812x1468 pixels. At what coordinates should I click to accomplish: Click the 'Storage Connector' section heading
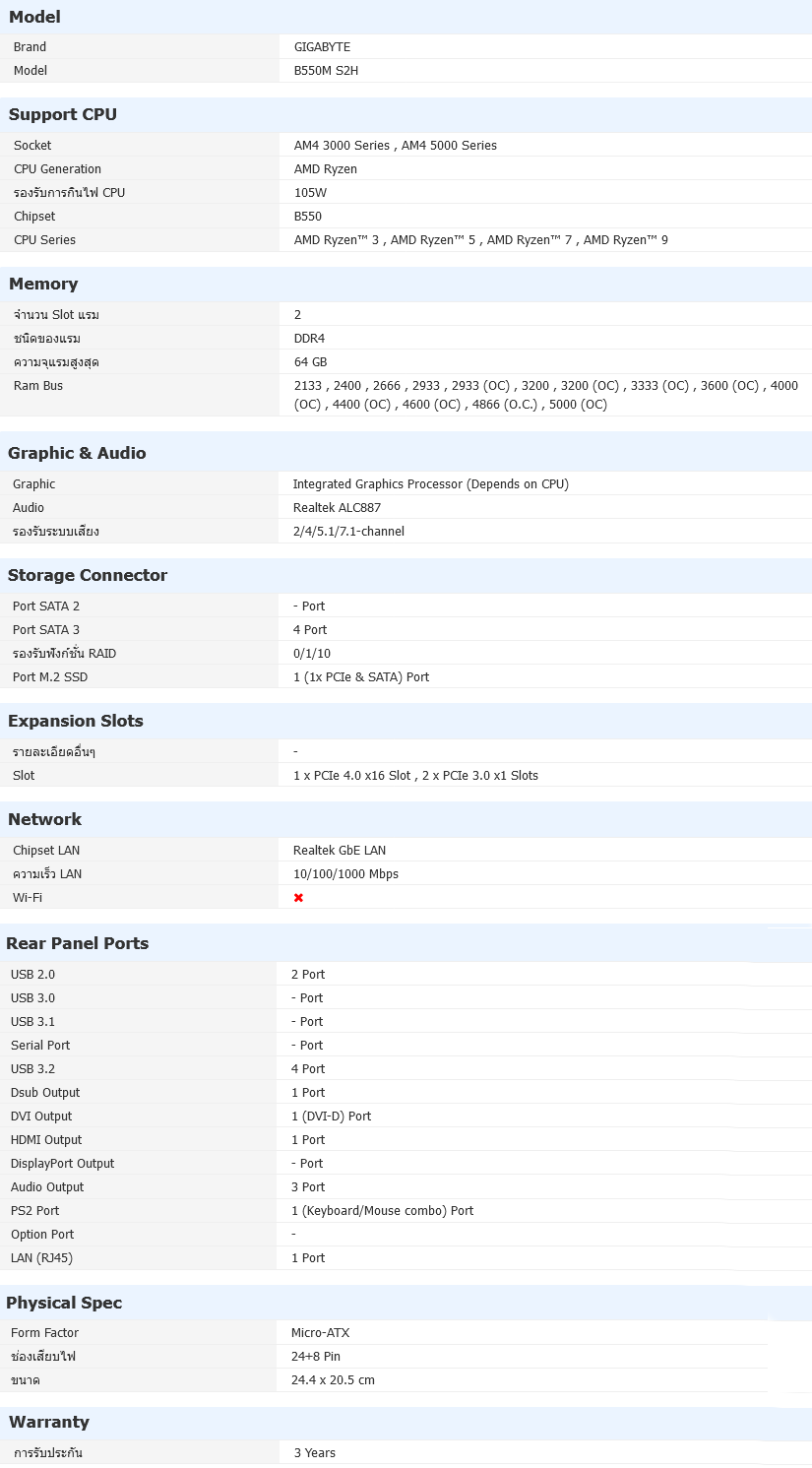coord(88,575)
